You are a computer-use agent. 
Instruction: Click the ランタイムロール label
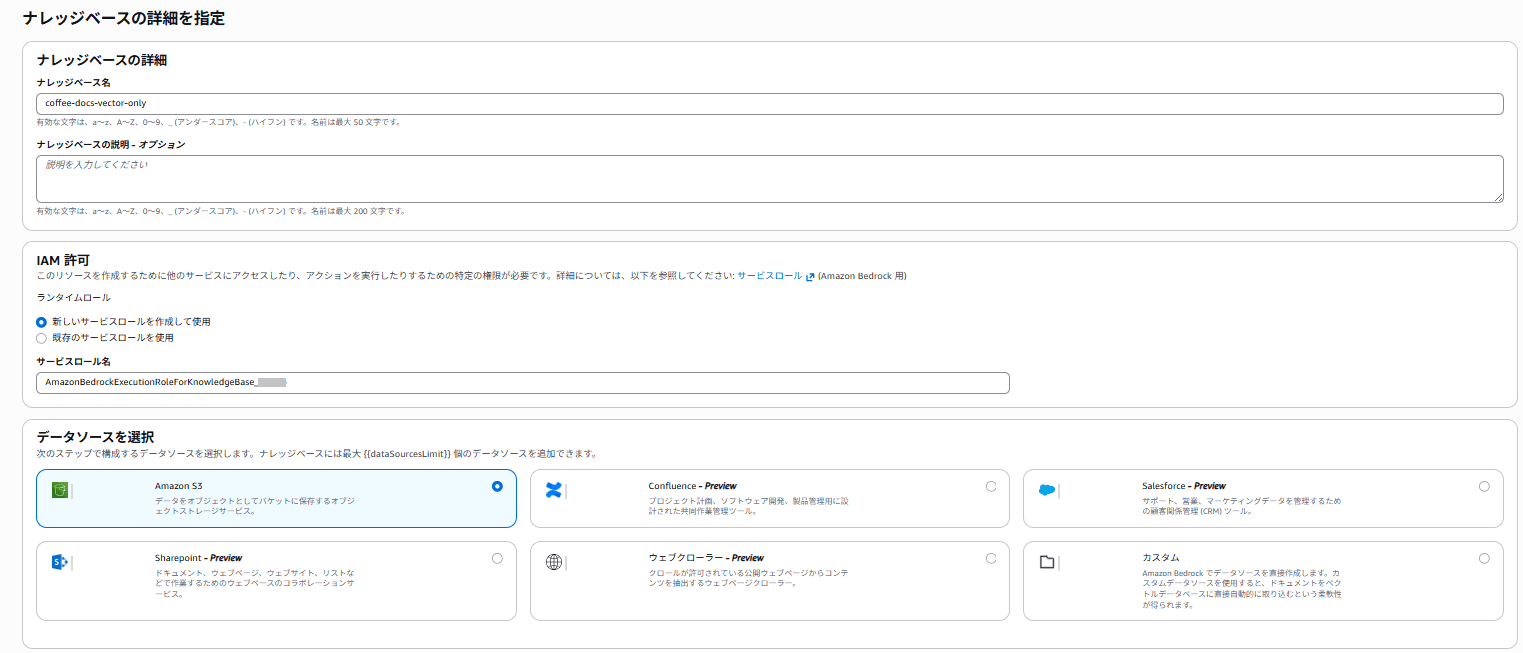[x=73, y=297]
